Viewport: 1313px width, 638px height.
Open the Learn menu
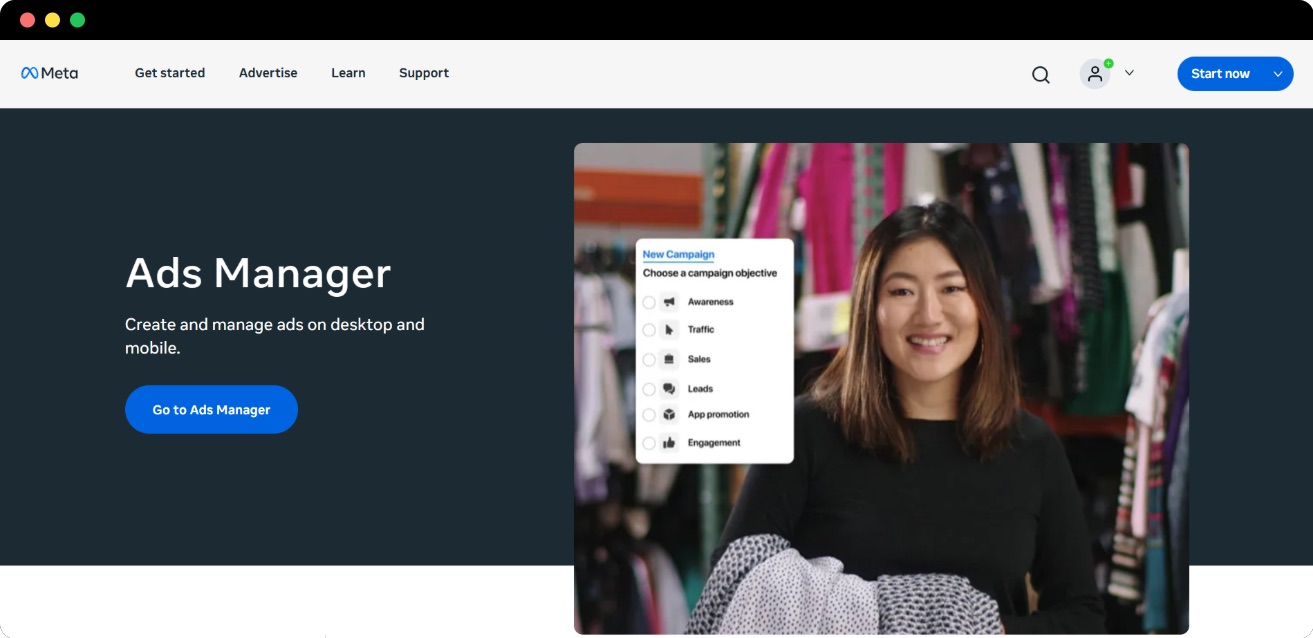[x=348, y=73]
